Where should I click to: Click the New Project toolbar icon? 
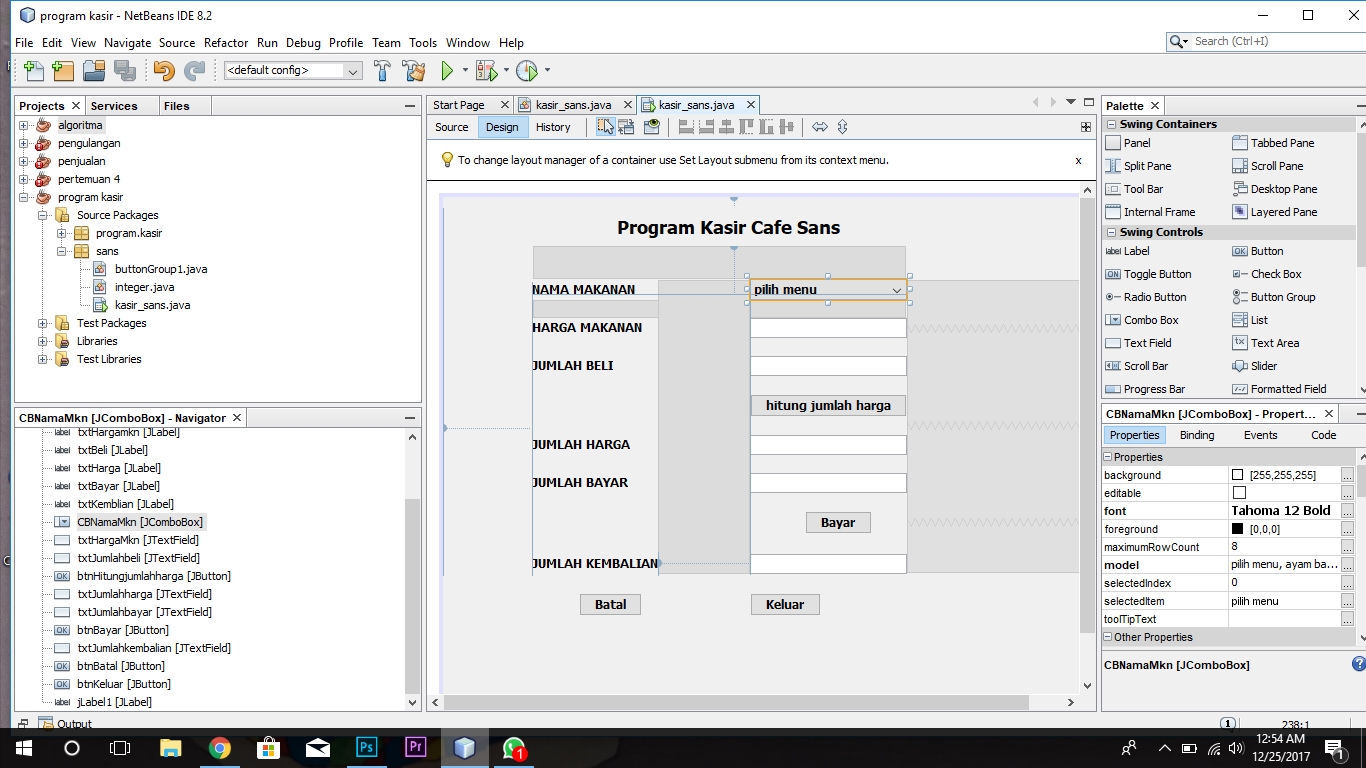pos(61,71)
